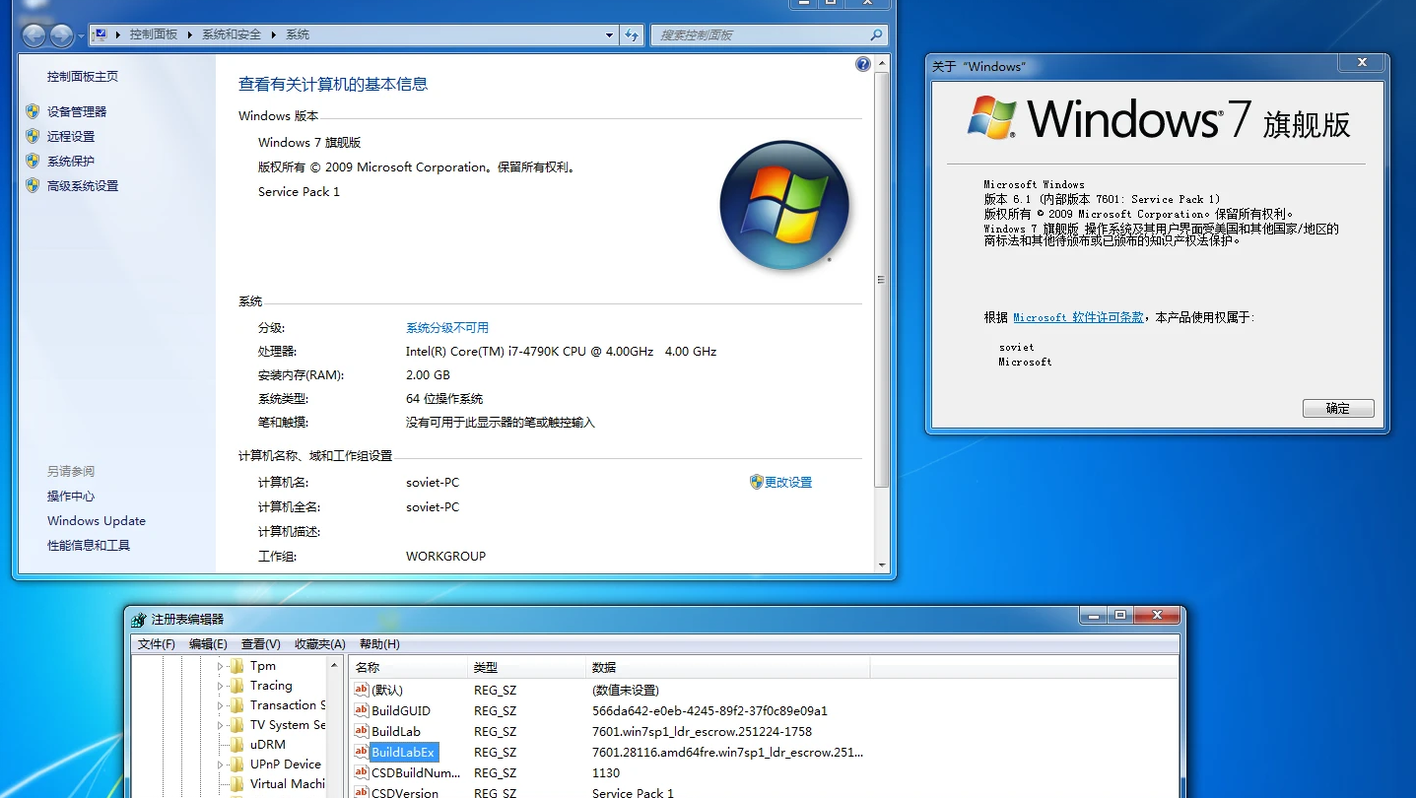This screenshot has height=798, width=1416.
Task: Expand the TV System Se... registry key
Action: click(220, 725)
